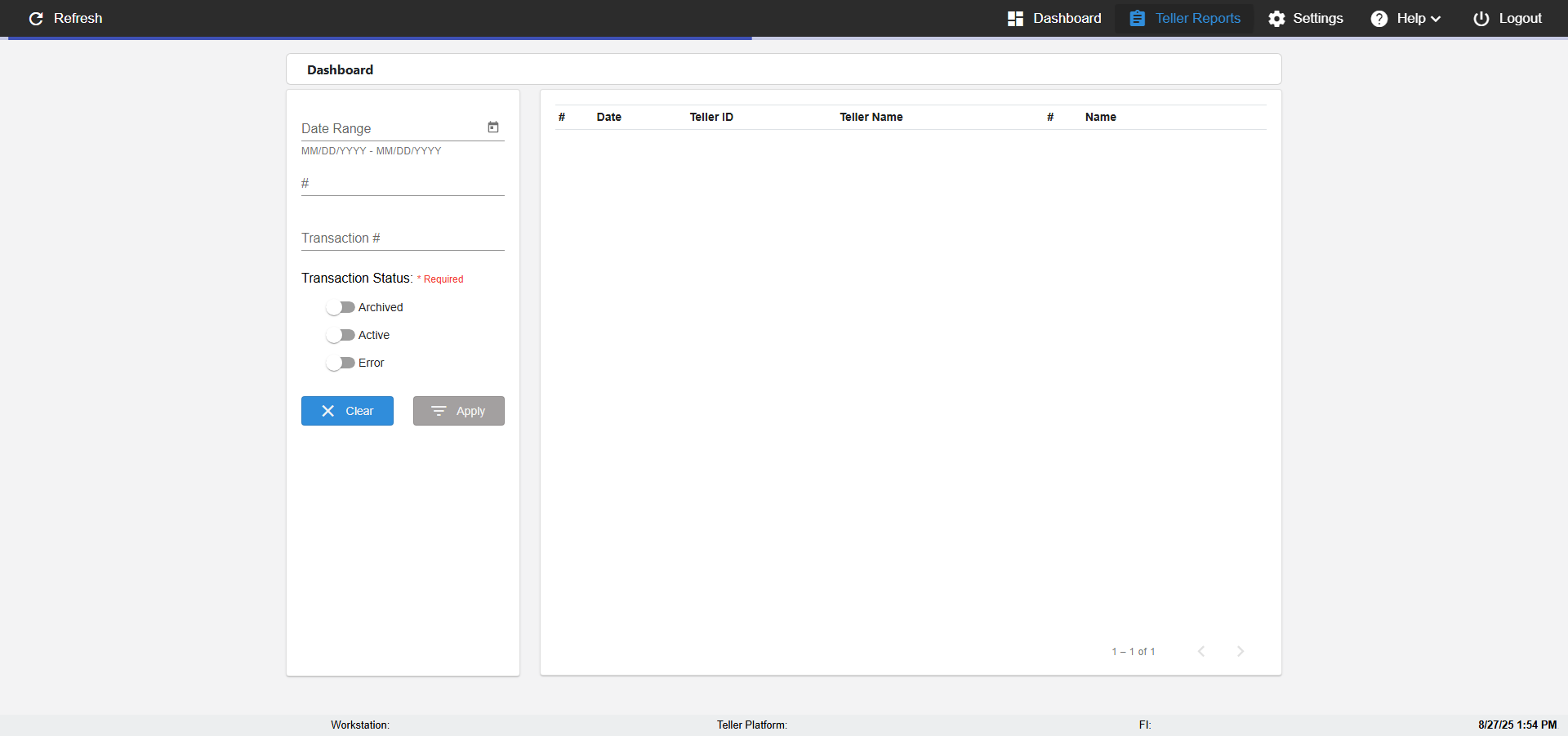The image size is (1568, 736).
Task: Open Settings from the top navigation
Action: tap(1305, 18)
